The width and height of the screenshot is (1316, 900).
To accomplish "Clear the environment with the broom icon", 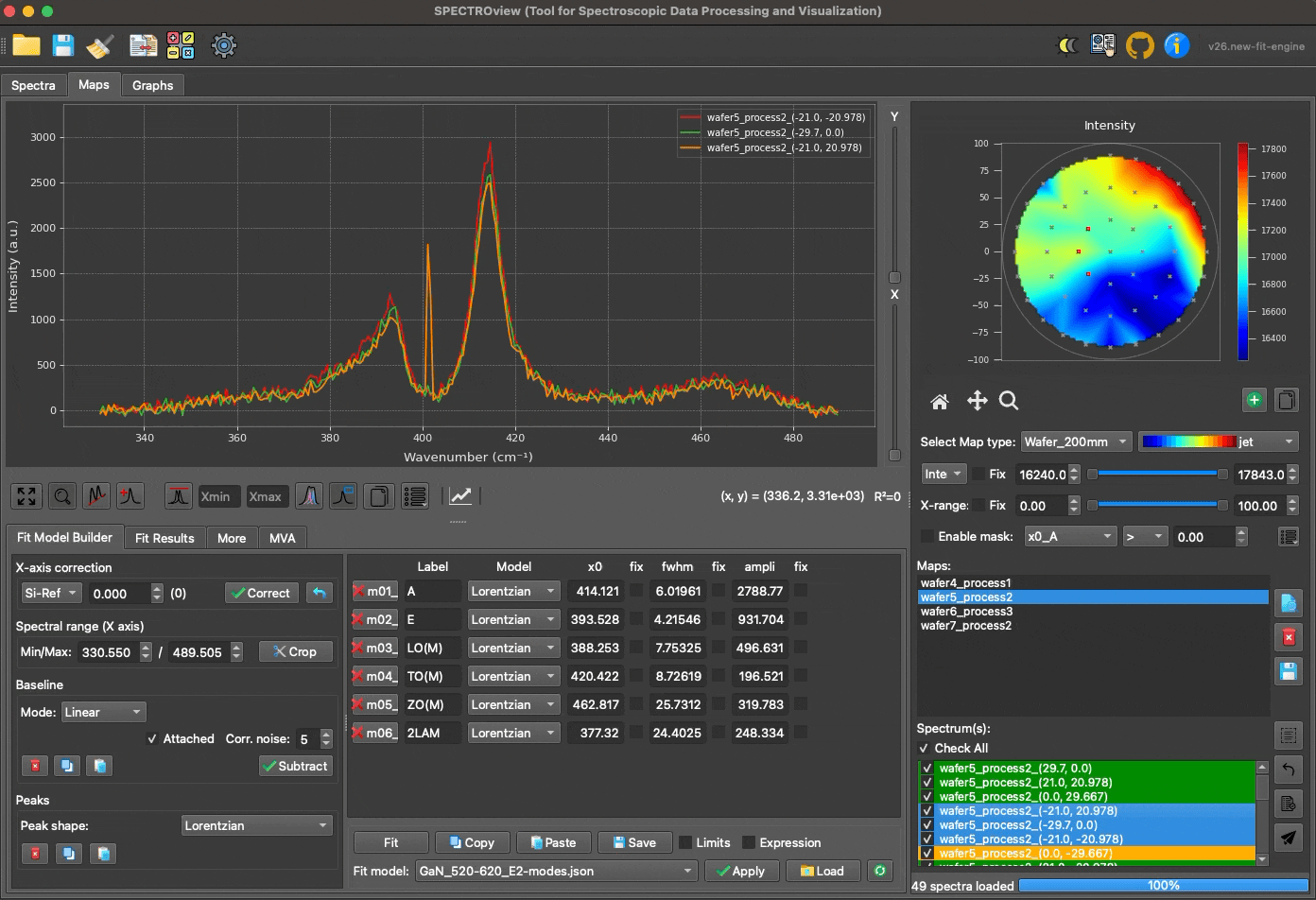I will point(100,44).
